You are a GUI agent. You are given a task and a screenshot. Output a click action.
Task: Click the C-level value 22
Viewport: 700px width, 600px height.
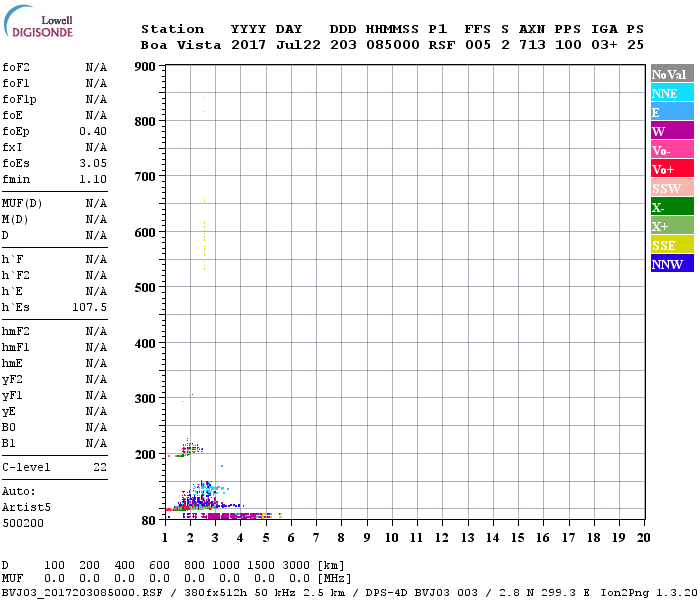point(100,467)
